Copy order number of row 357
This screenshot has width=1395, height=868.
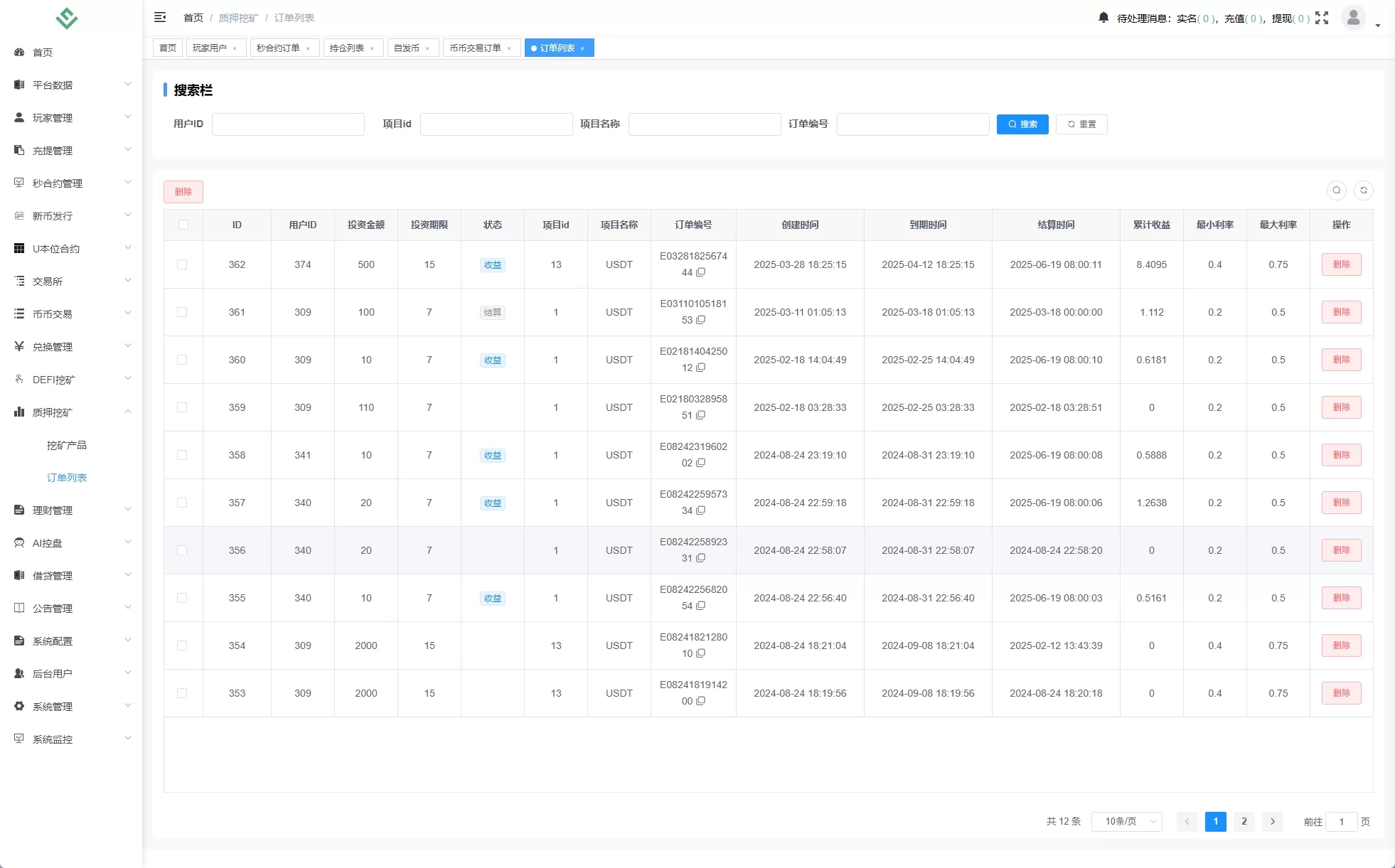coord(701,511)
